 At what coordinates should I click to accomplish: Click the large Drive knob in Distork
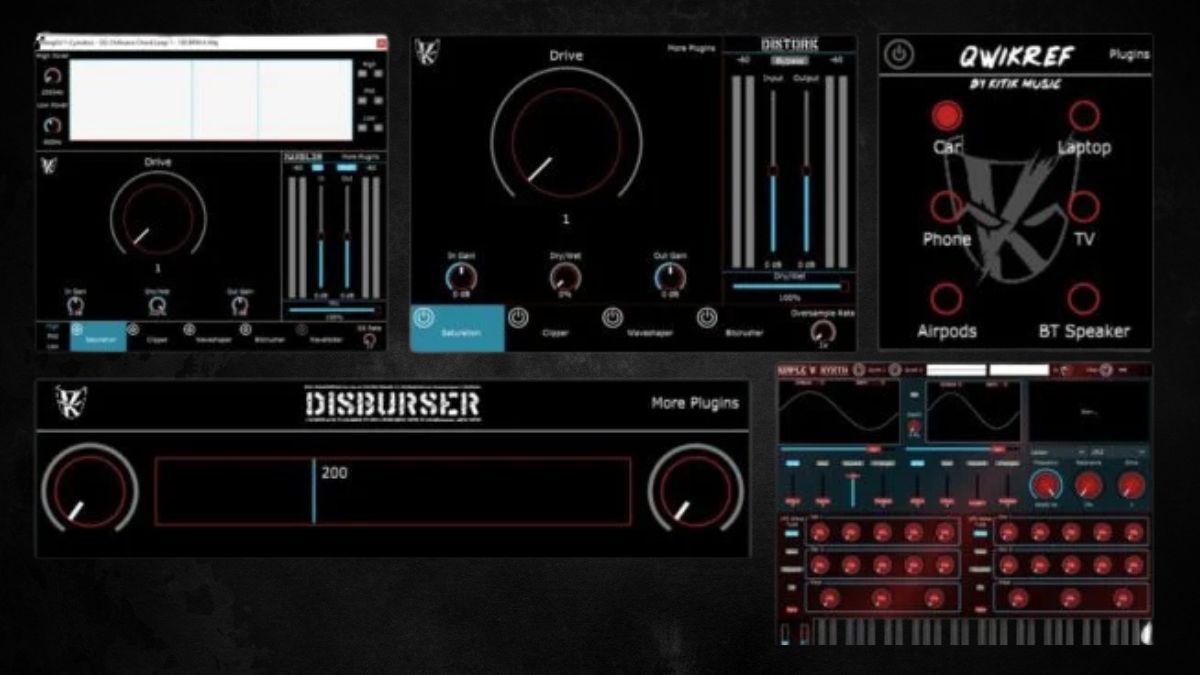point(566,140)
